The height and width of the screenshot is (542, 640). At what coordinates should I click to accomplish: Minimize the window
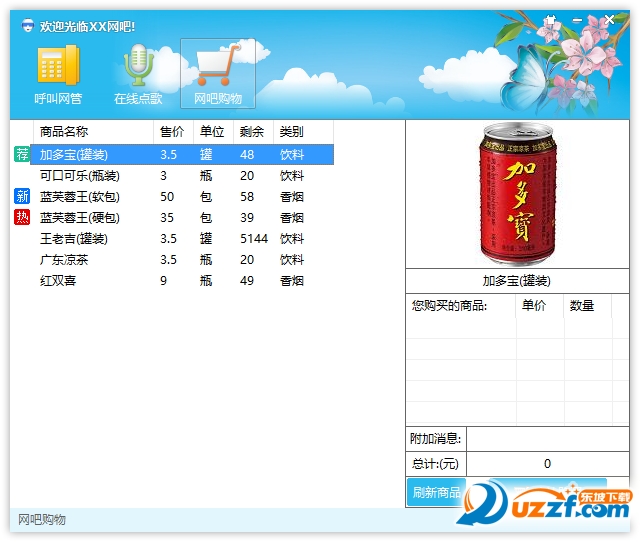click(x=577, y=20)
